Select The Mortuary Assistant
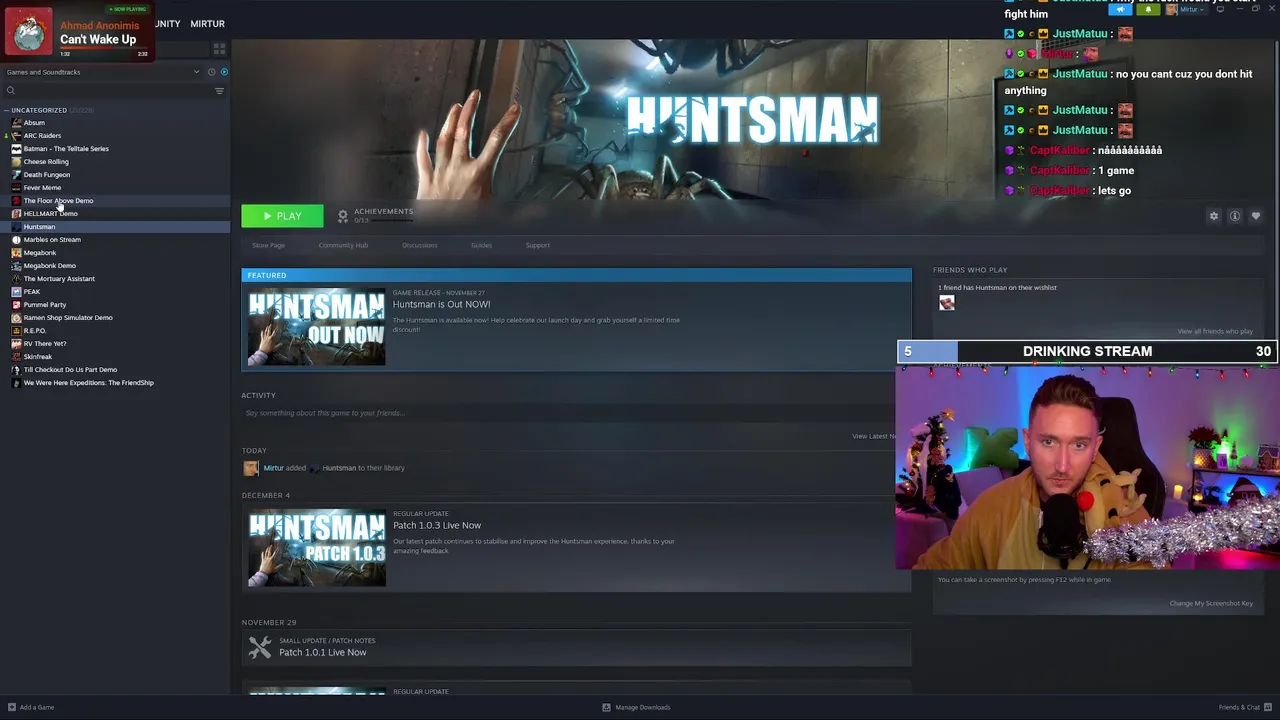 59,279
